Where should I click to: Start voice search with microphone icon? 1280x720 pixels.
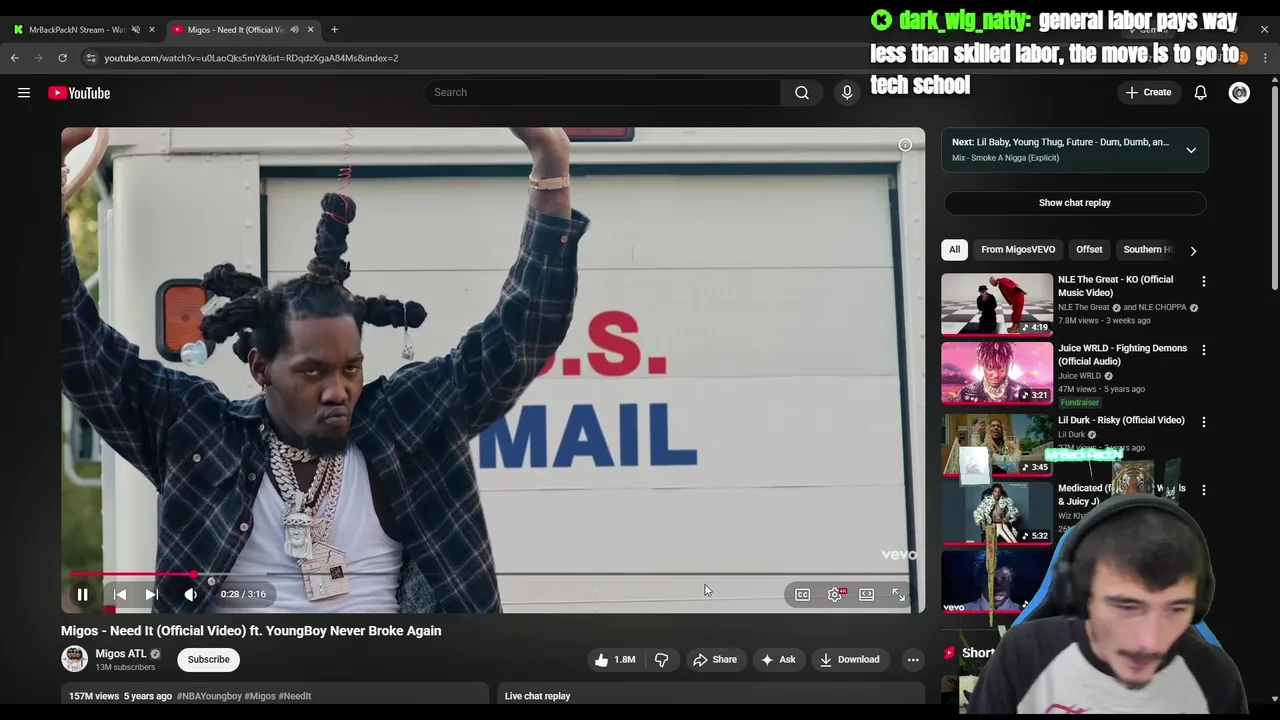tap(847, 92)
